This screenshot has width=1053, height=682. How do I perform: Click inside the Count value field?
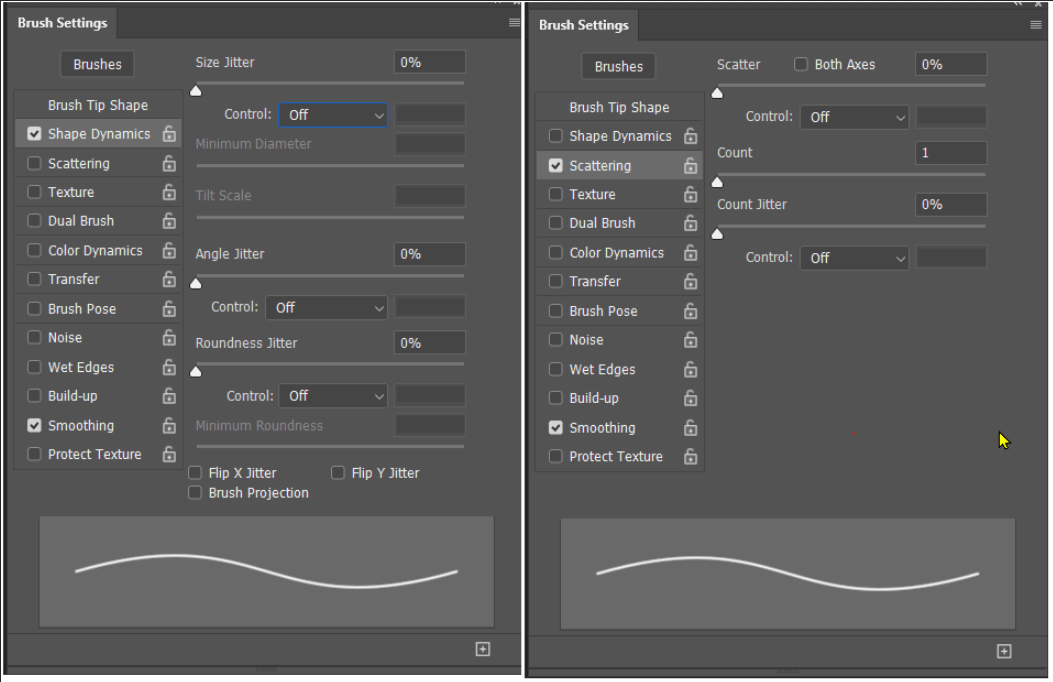click(950, 152)
